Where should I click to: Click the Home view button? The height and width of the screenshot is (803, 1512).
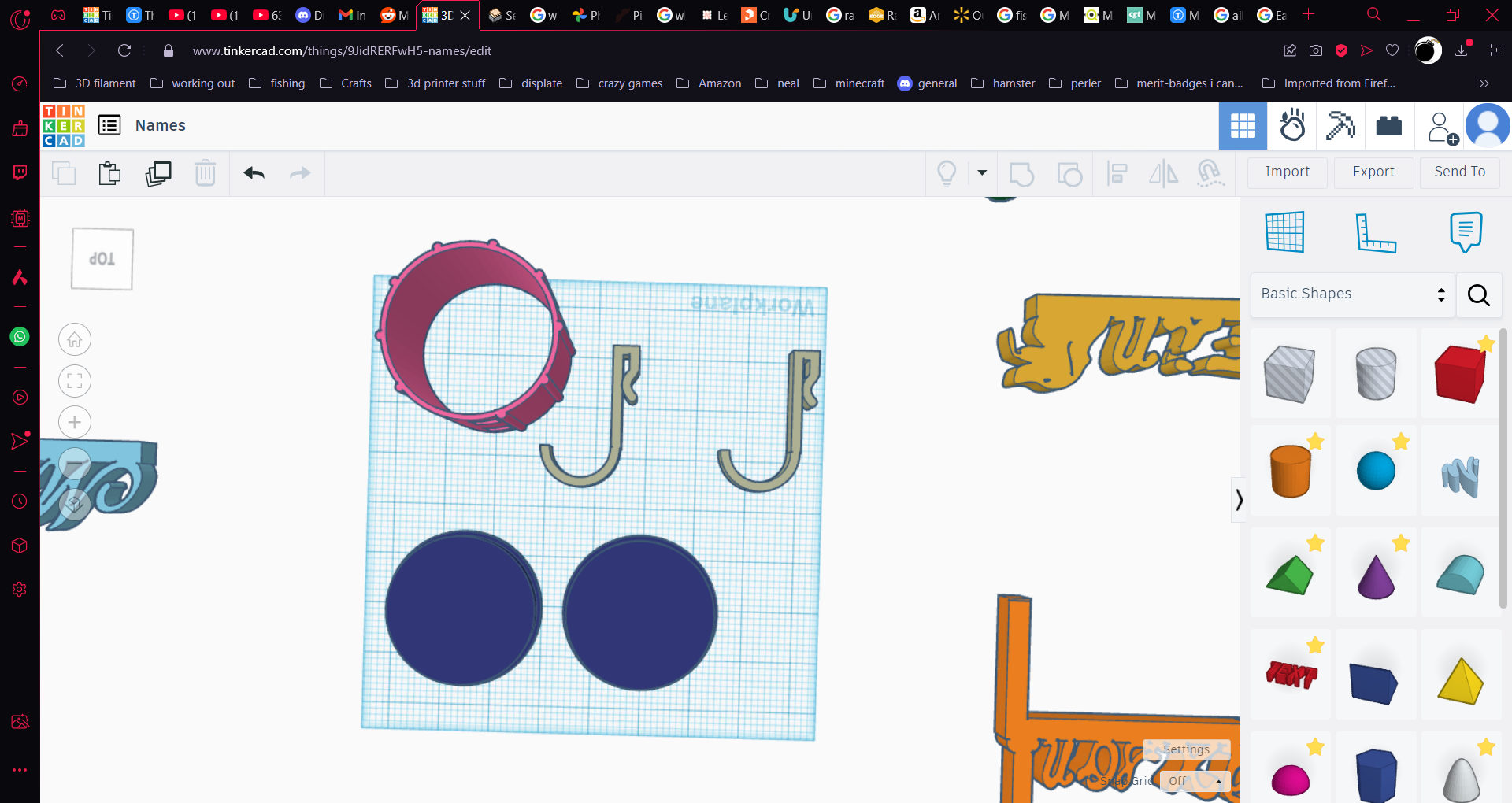75,340
